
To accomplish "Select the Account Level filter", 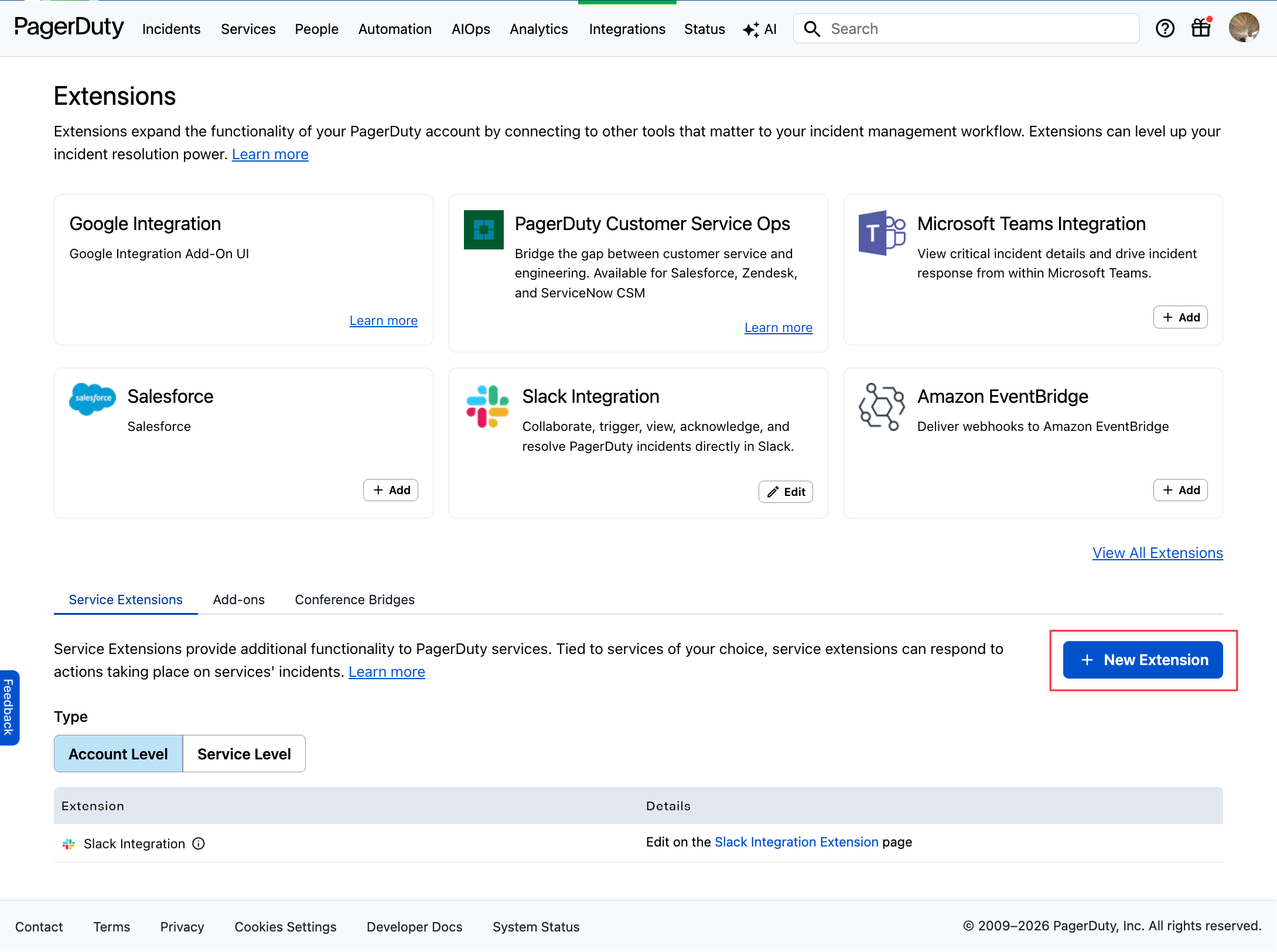I will [x=118, y=754].
